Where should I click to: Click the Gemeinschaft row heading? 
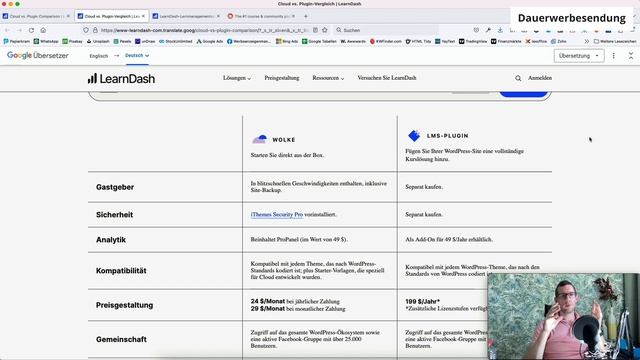coord(121,340)
